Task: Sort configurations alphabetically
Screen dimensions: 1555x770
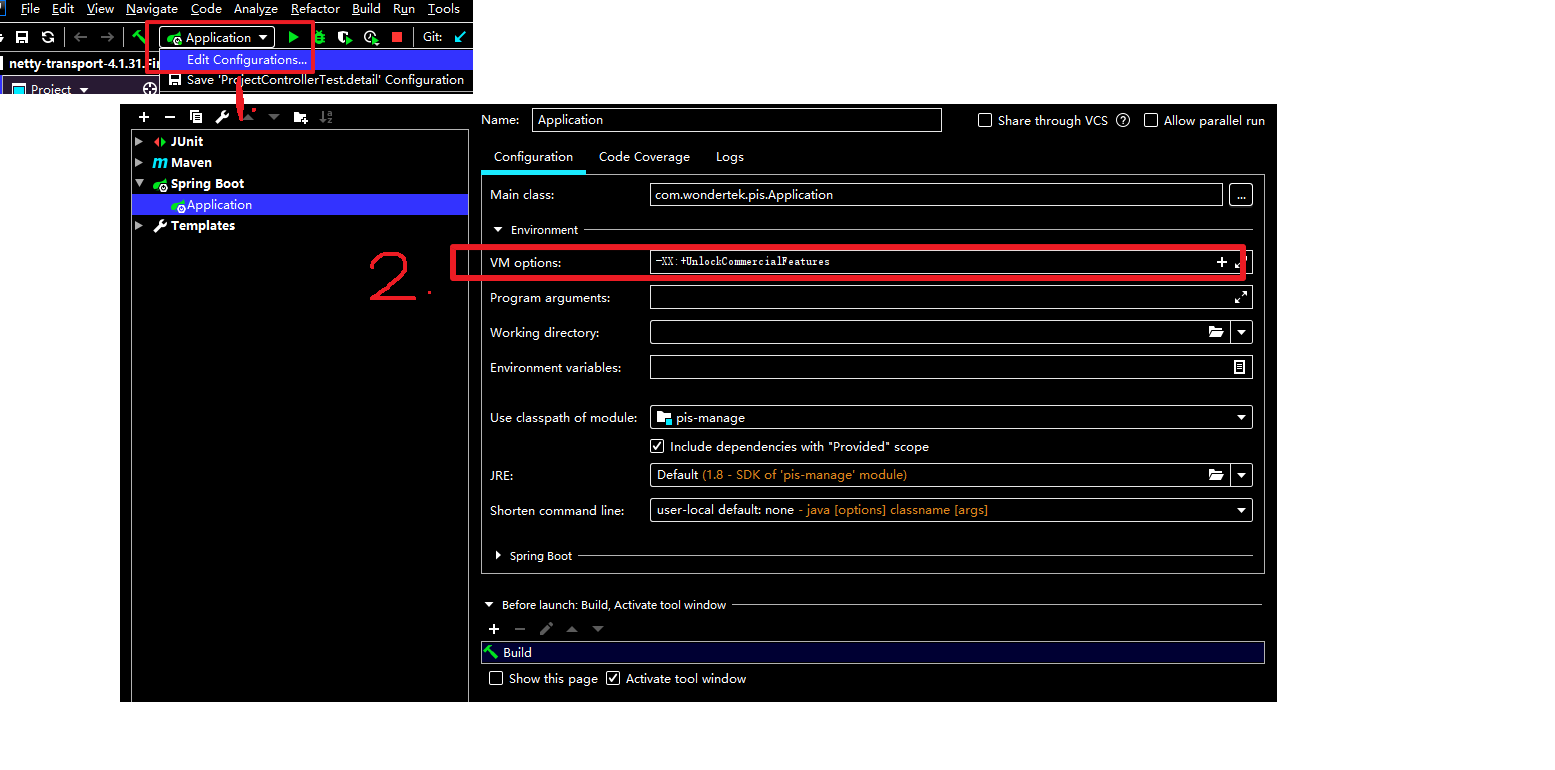Action: (326, 117)
